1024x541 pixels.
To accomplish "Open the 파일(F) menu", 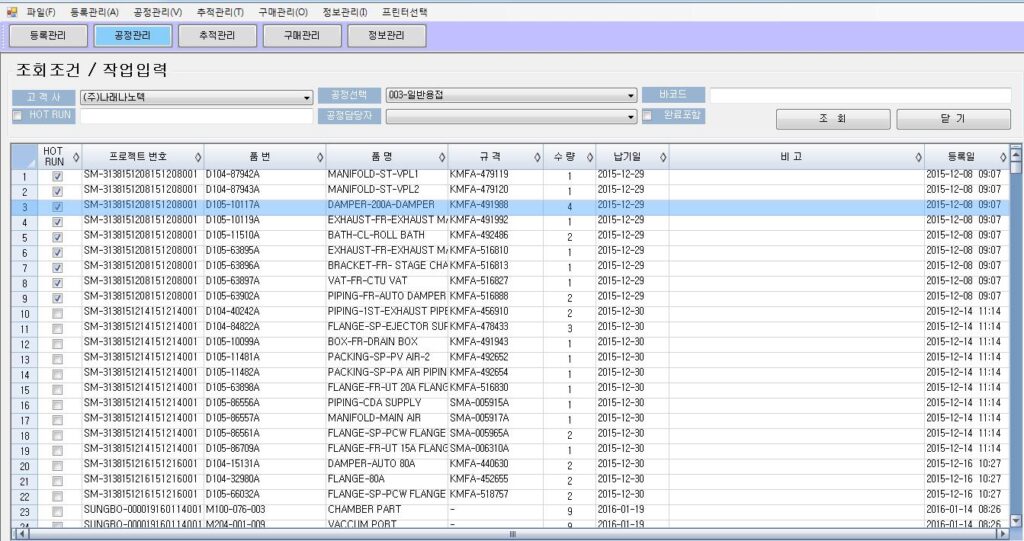I will coord(41,12).
